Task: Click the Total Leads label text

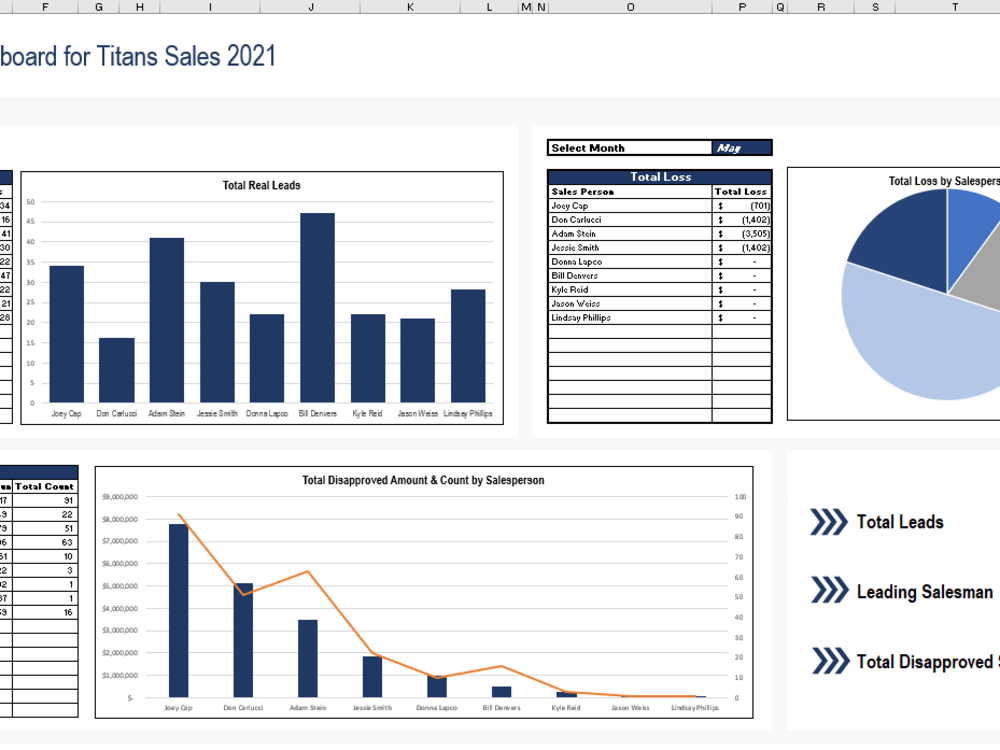Action: 899,522
